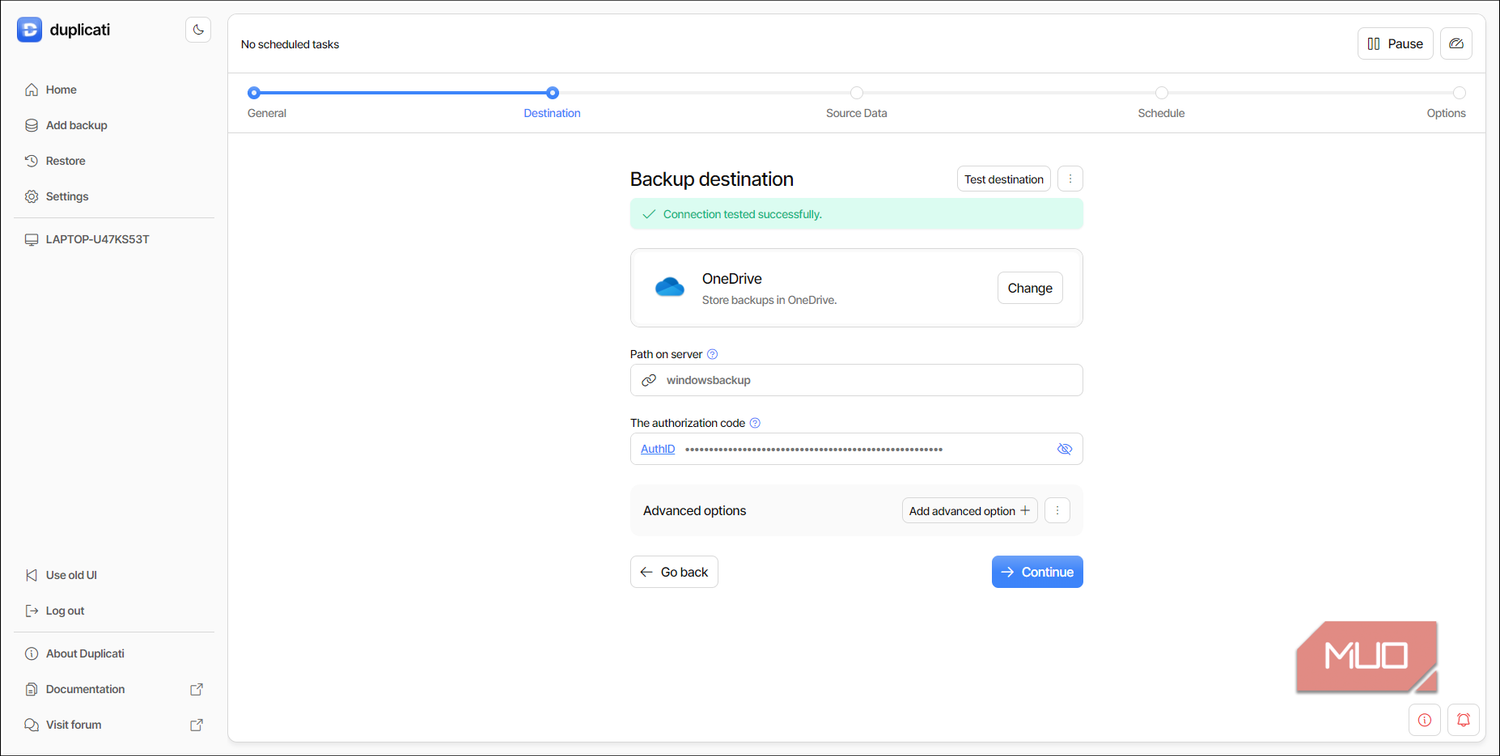Open Settings in the sidebar
Image resolution: width=1500 pixels, height=756 pixels.
[x=67, y=197]
